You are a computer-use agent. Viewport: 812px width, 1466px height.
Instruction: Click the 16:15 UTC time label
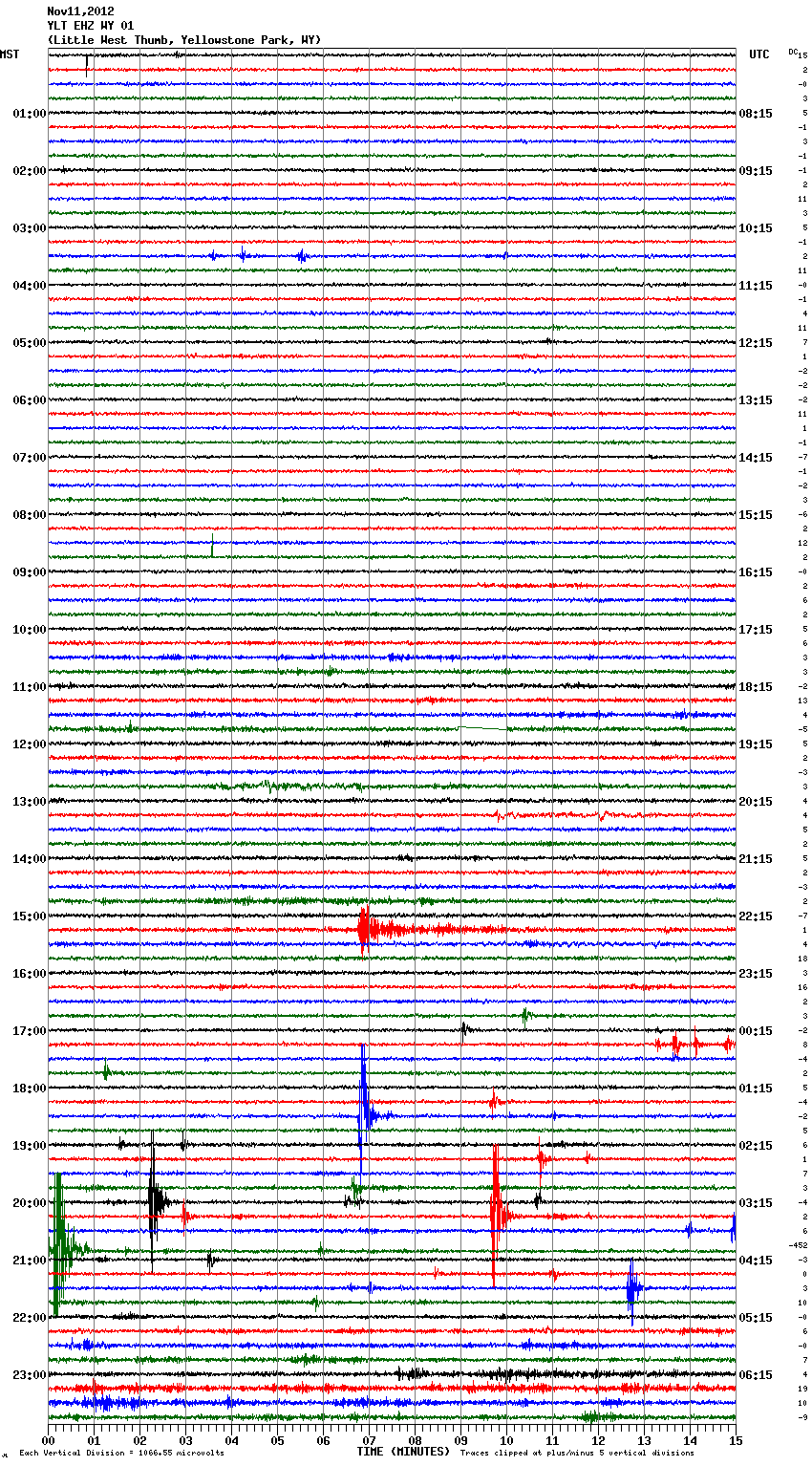pos(756,572)
